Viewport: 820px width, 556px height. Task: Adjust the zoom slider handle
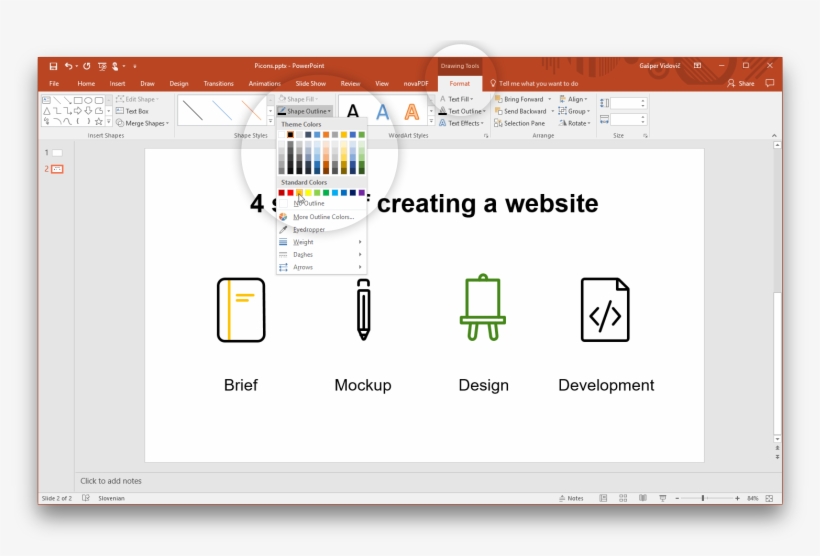coord(702,498)
